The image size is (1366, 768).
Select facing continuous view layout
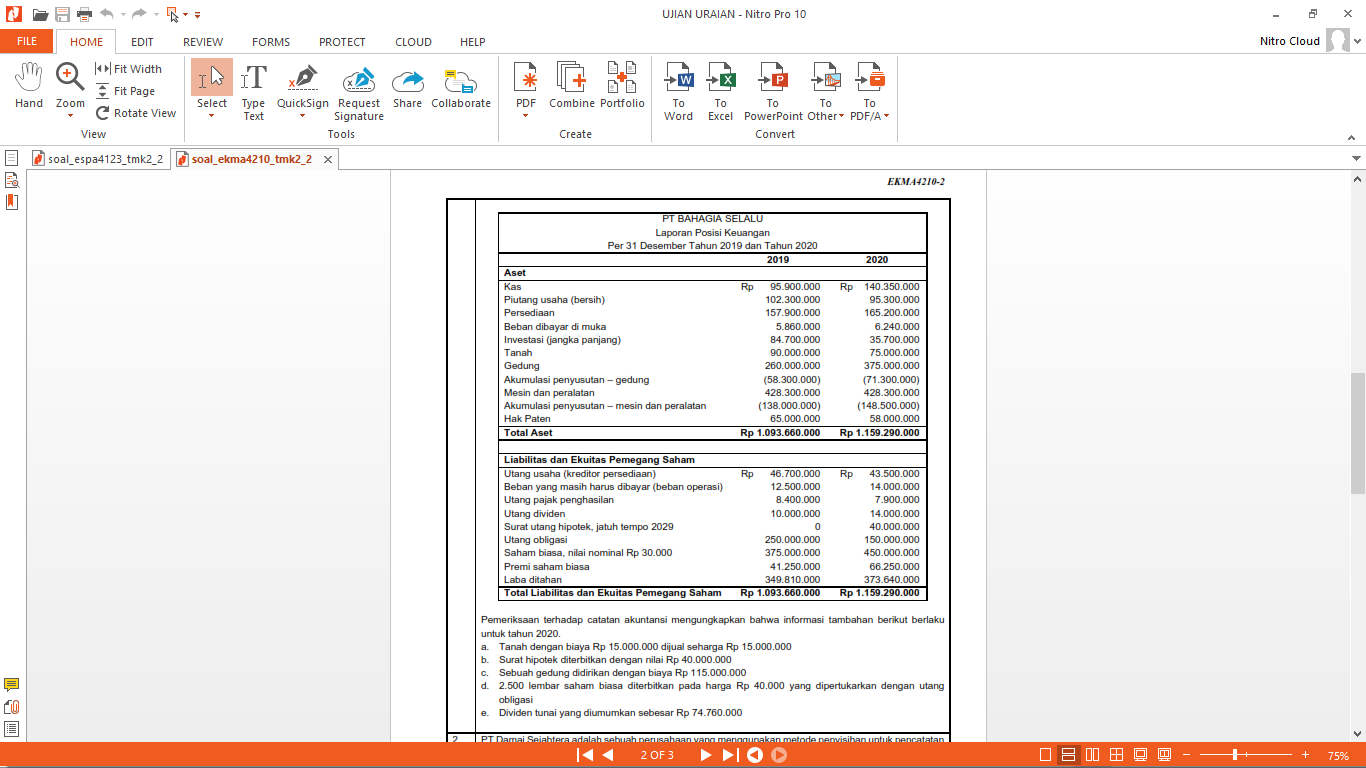[x=1117, y=755]
